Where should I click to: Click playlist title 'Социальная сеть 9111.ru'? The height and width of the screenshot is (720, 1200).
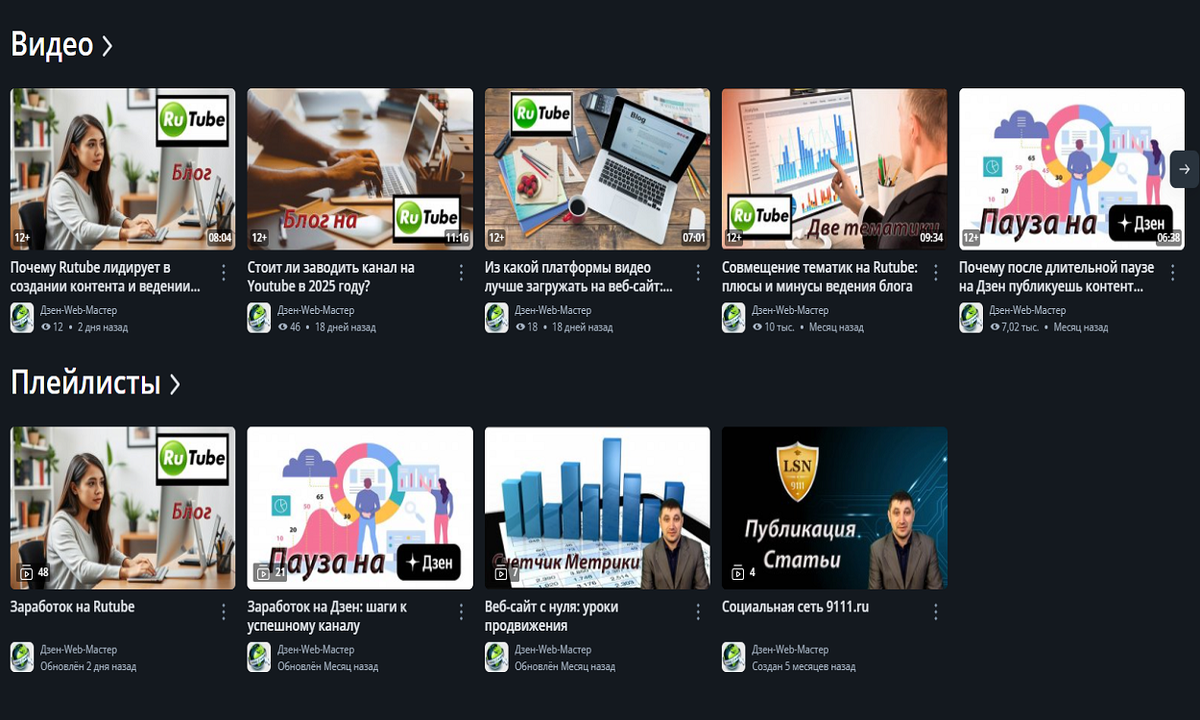[796, 607]
